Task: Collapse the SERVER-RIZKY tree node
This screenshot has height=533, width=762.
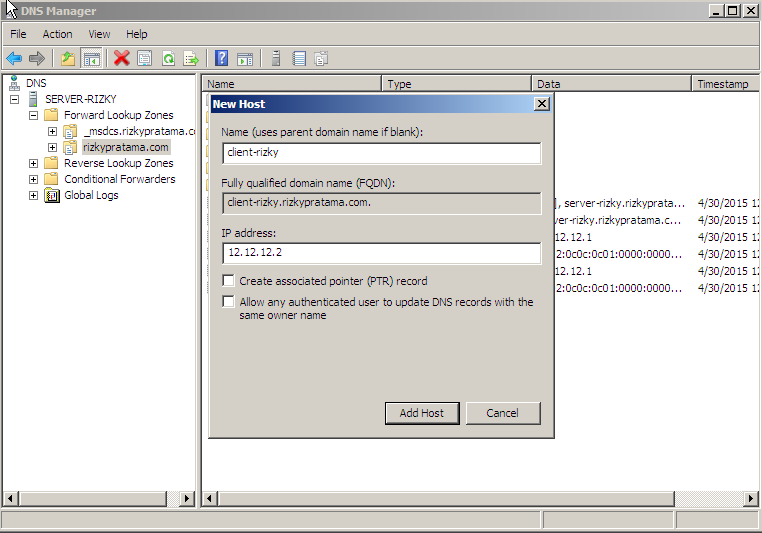Action: click(15, 99)
